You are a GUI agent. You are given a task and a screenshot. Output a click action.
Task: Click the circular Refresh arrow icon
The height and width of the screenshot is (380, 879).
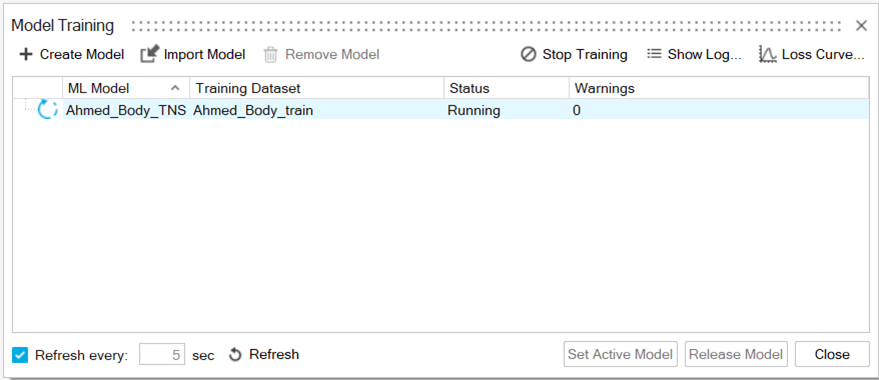[x=235, y=355]
